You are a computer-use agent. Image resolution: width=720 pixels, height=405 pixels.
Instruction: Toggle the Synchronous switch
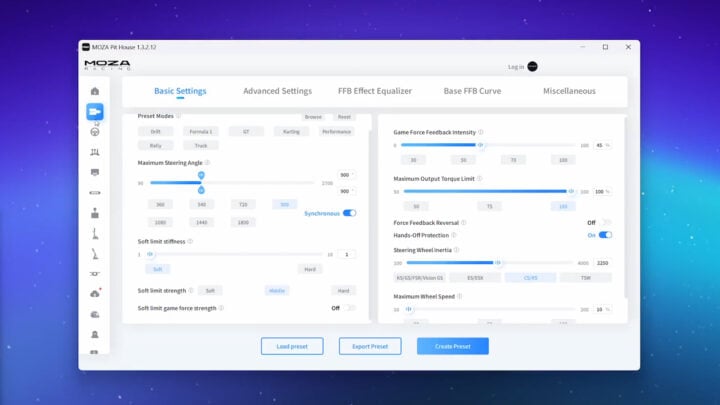[x=349, y=213]
